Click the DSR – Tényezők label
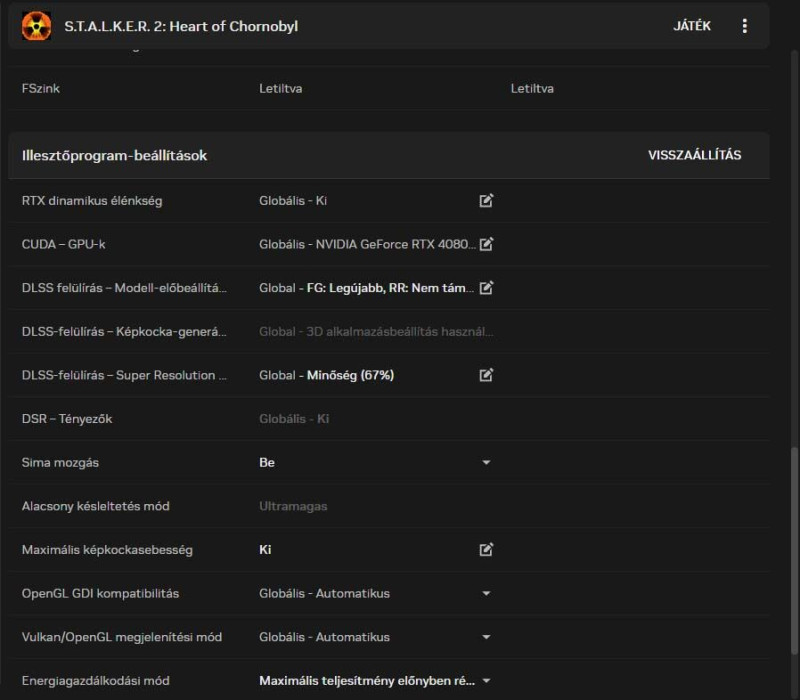800x700 pixels. pos(67,419)
